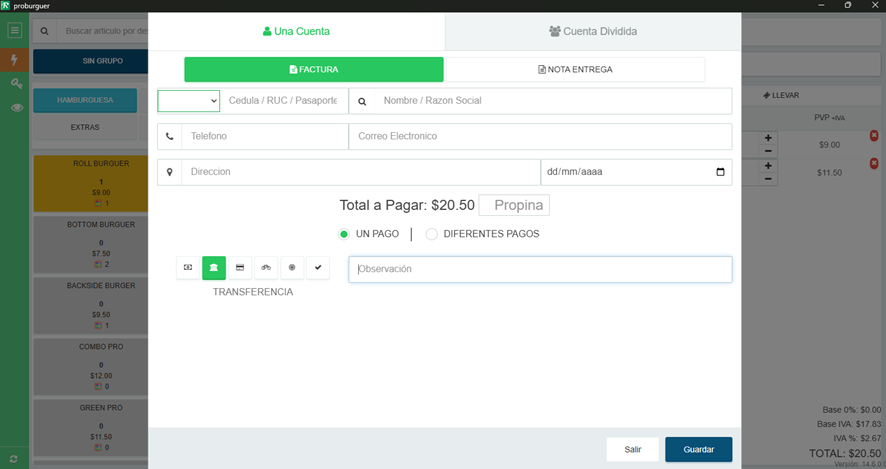Focus the Propina tip input field
This screenshot has width=886, height=469.
click(x=514, y=205)
